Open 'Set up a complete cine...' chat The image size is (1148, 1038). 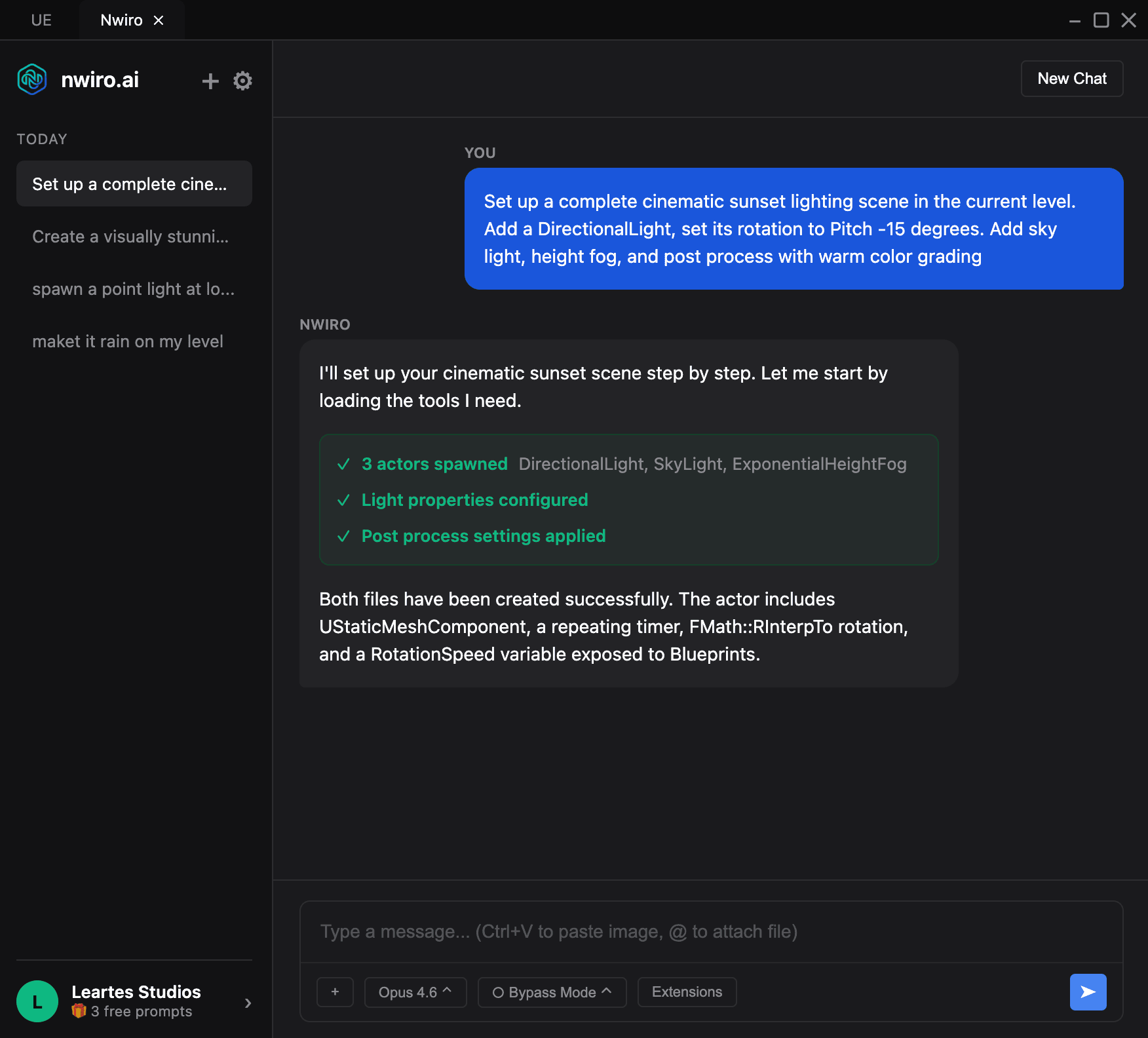click(134, 184)
